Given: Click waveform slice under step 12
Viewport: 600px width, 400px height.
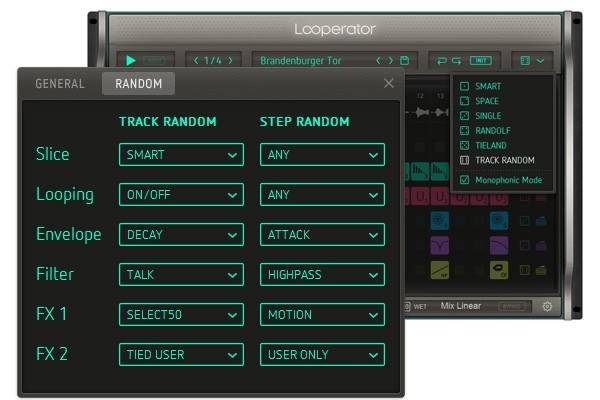Looking at the screenshot, I should point(421,112).
